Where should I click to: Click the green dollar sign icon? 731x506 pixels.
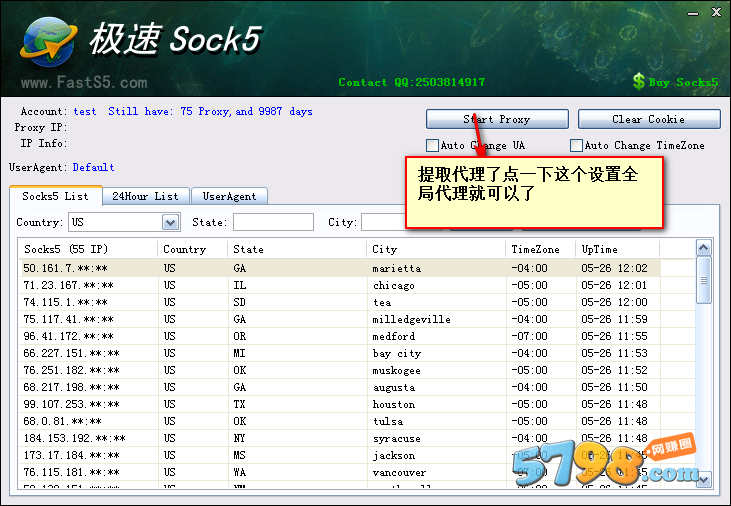coord(639,82)
